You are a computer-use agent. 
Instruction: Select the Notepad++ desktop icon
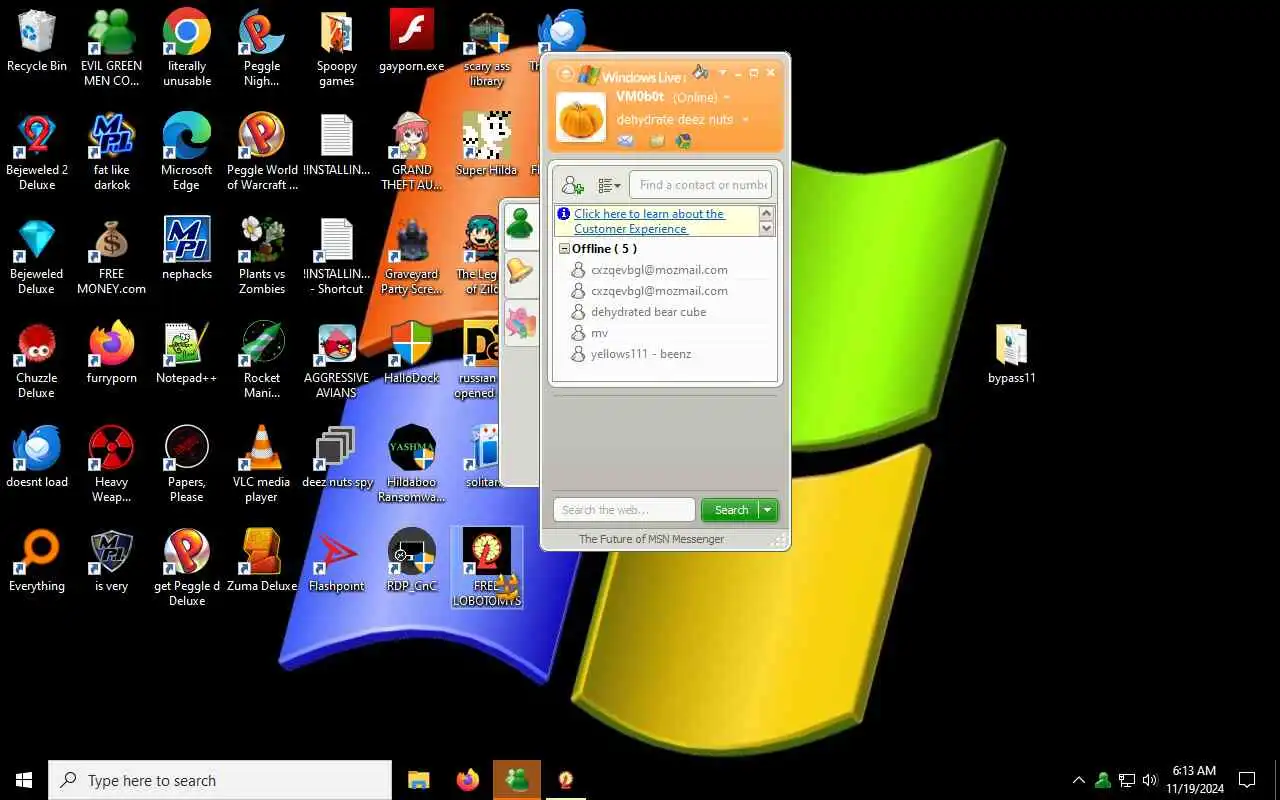187,352
